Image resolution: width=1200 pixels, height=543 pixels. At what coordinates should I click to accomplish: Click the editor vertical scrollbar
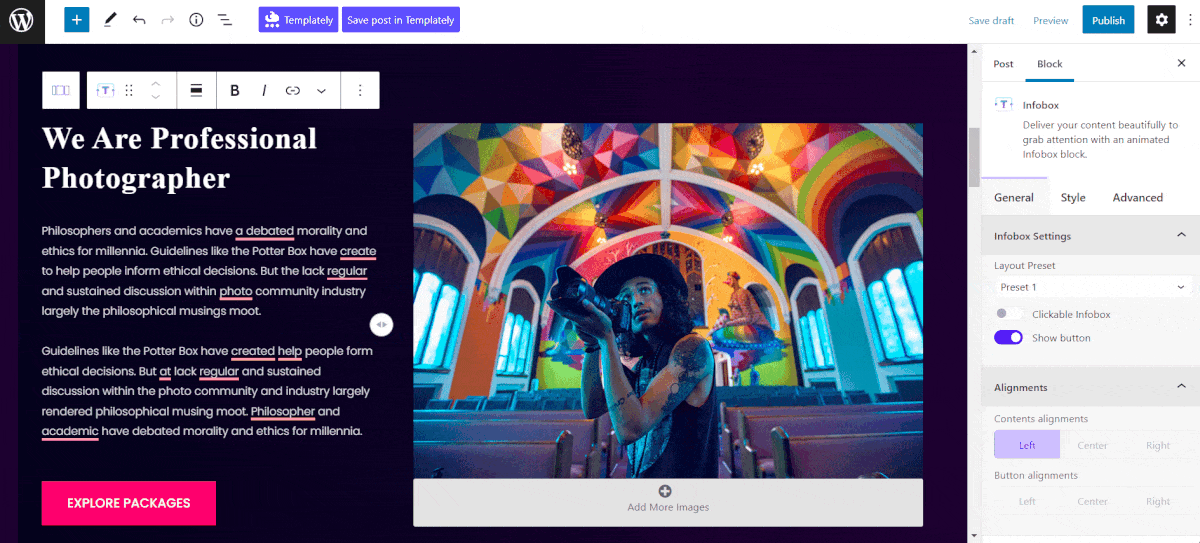point(974,157)
